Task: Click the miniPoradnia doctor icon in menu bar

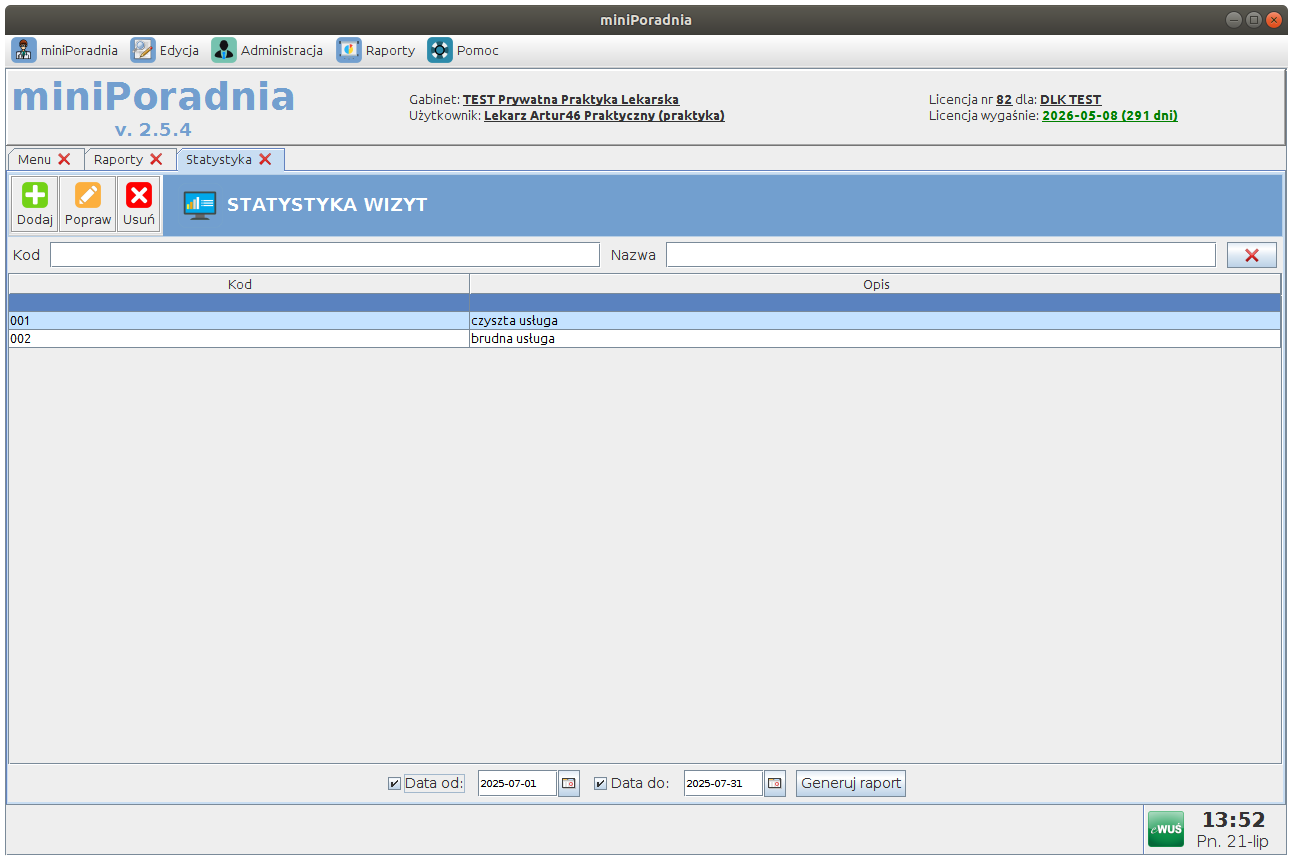Action: (24, 50)
